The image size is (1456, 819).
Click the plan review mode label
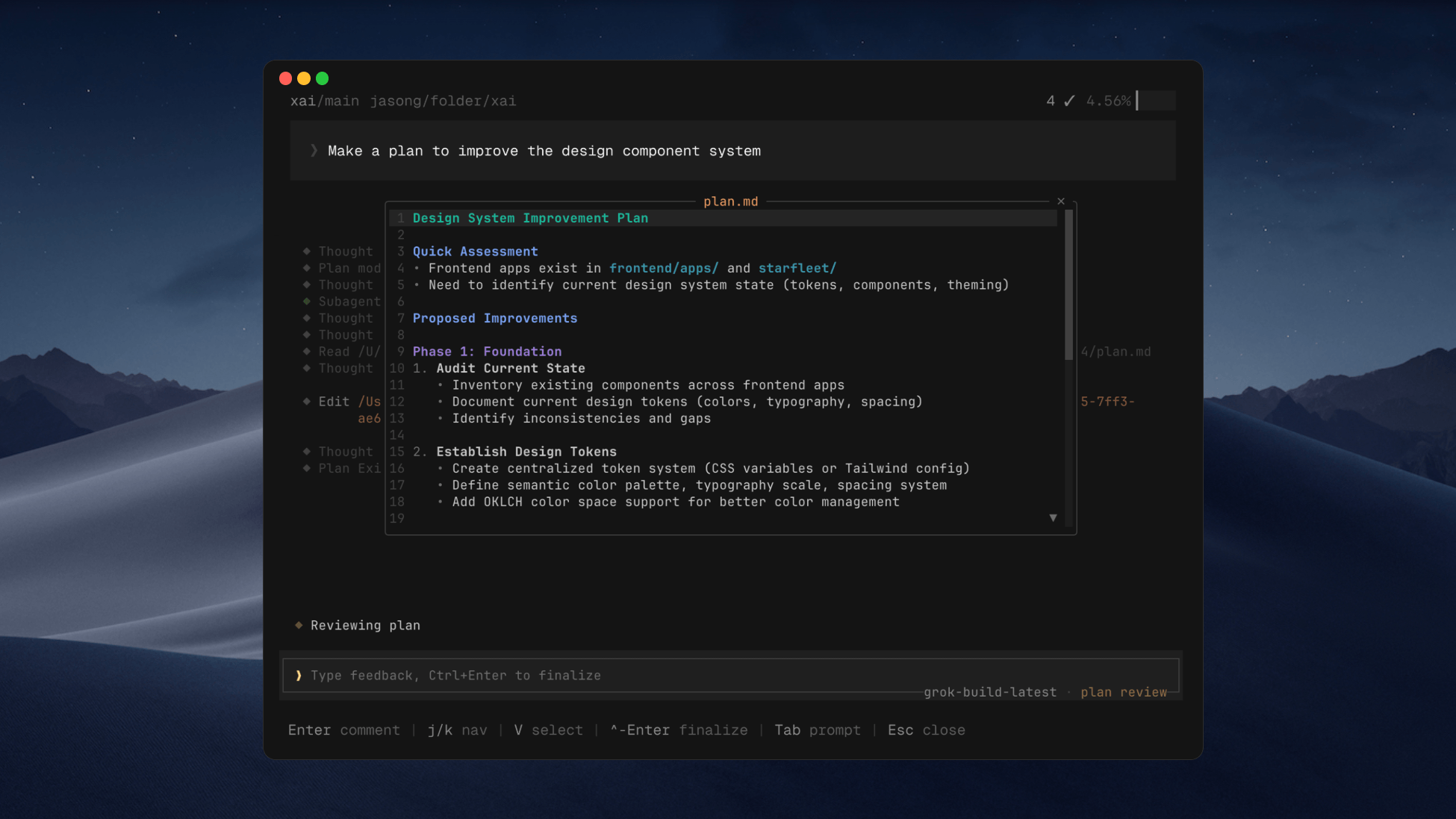point(1124,692)
